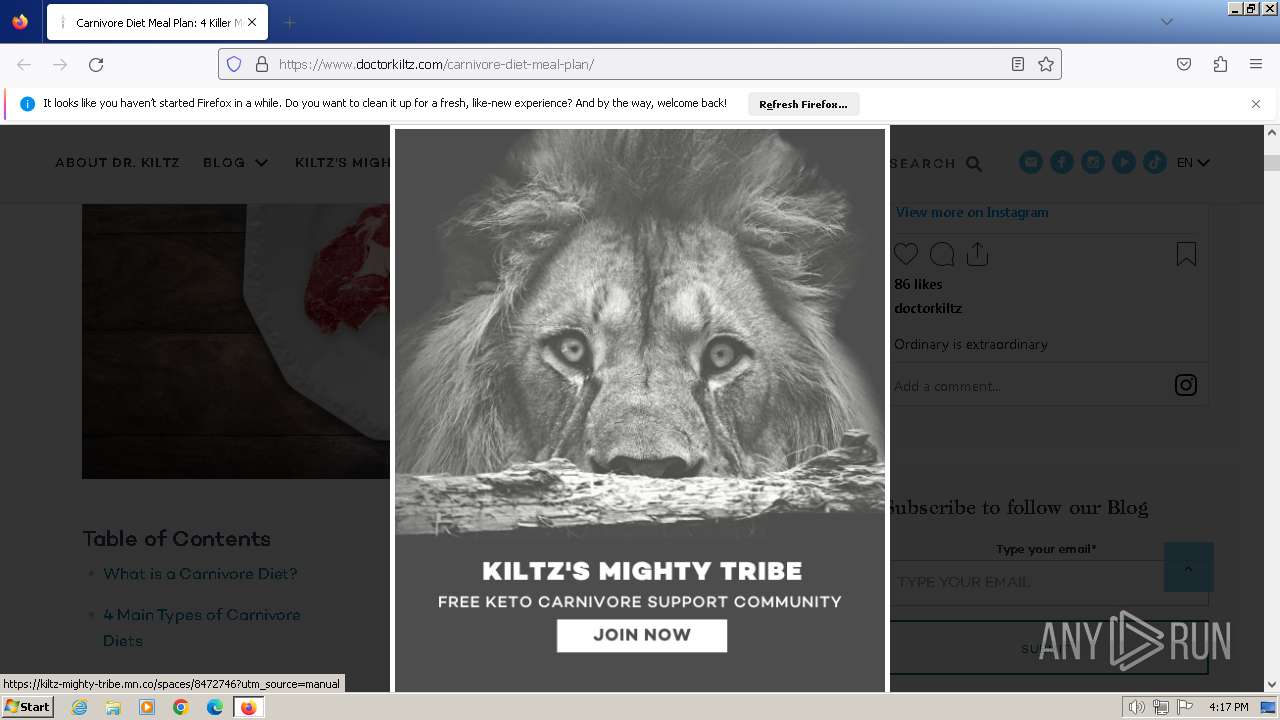Click the Instagram share post icon

(x=978, y=254)
